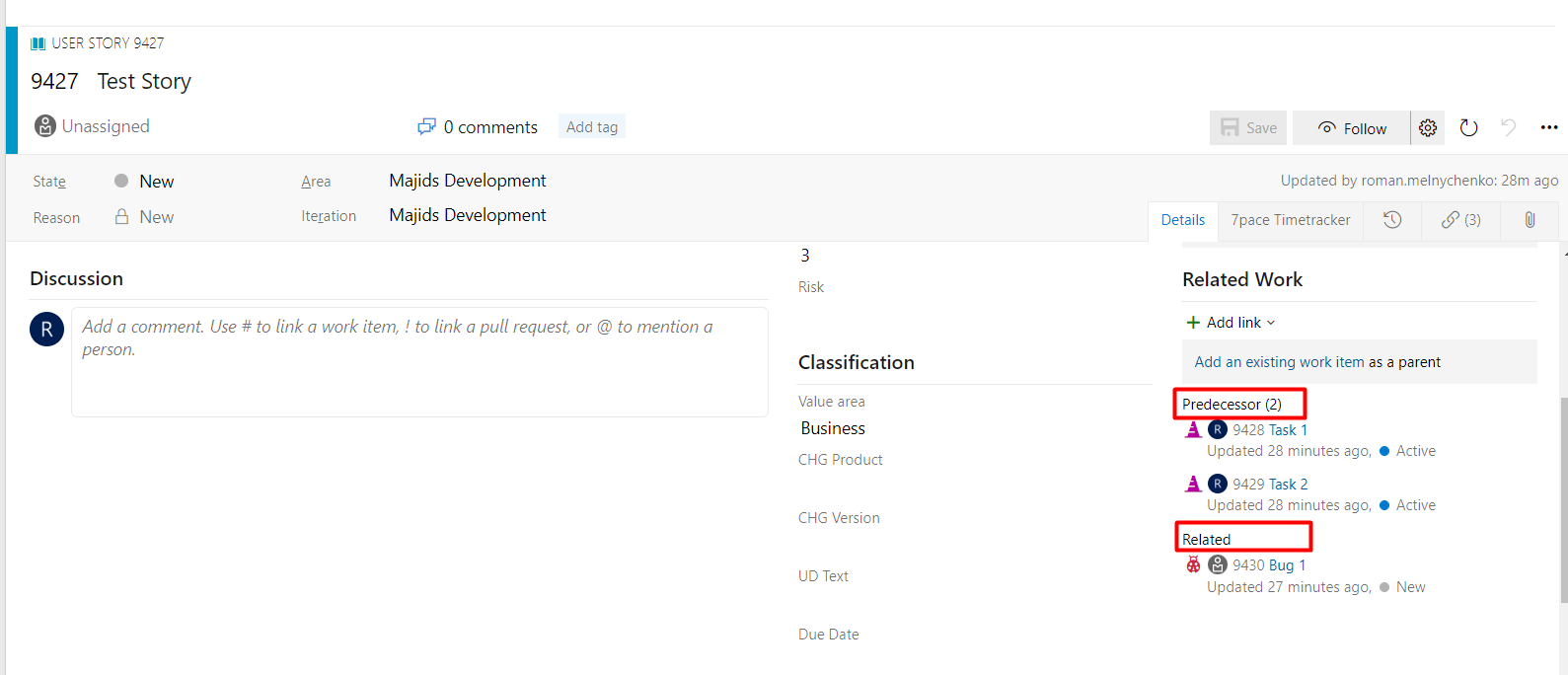Click into the Discussion comment box
This screenshot has width=1568, height=675.
(419, 362)
